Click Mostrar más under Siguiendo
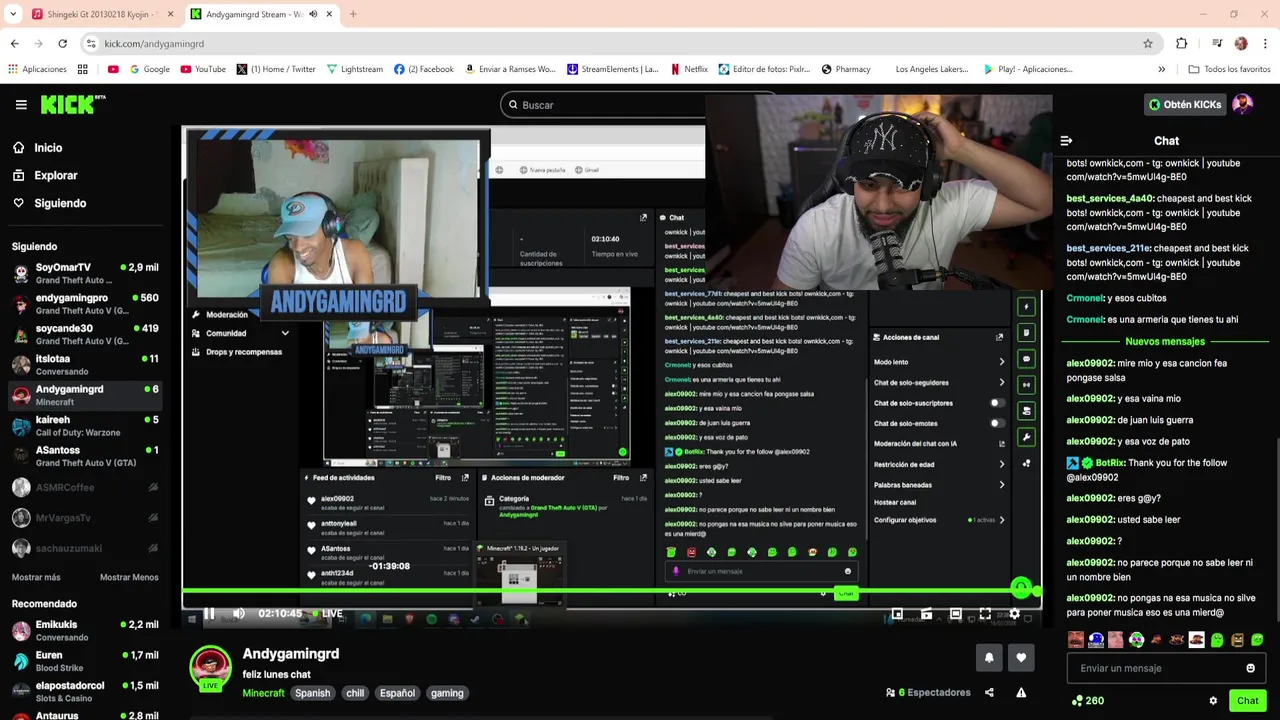This screenshot has width=1280, height=720. pyautogui.click(x=36, y=577)
